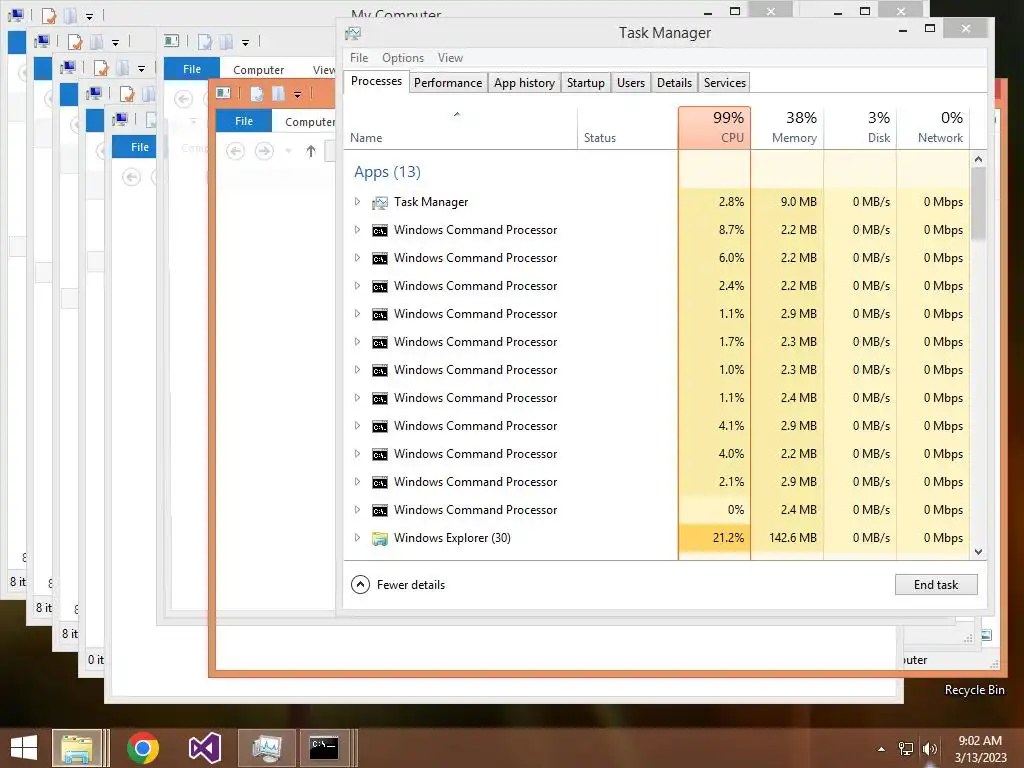Show hidden tray icons arrow

[882, 749]
